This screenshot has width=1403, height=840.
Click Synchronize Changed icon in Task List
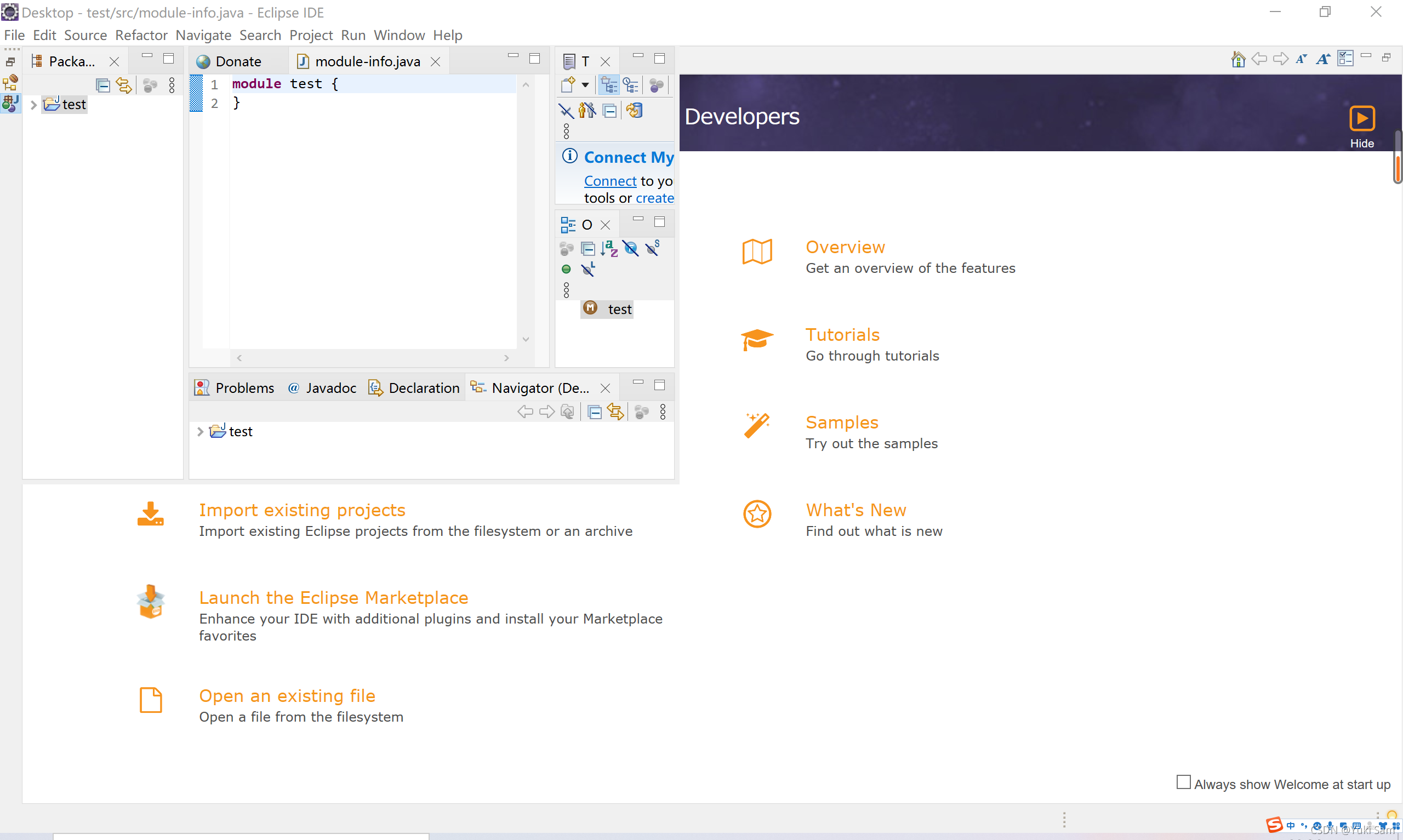click(x=635, y=110)
